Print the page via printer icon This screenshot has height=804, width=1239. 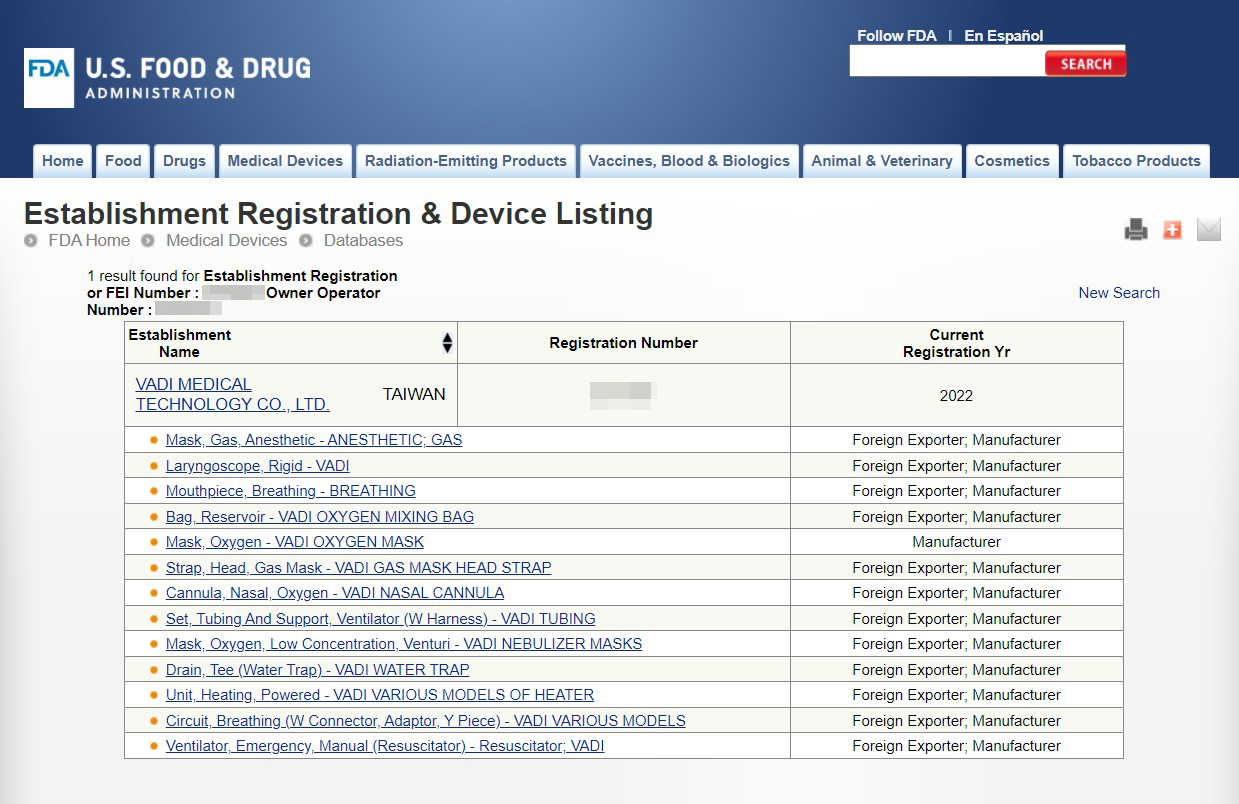pyautogui.click(x=1136, y=230)
